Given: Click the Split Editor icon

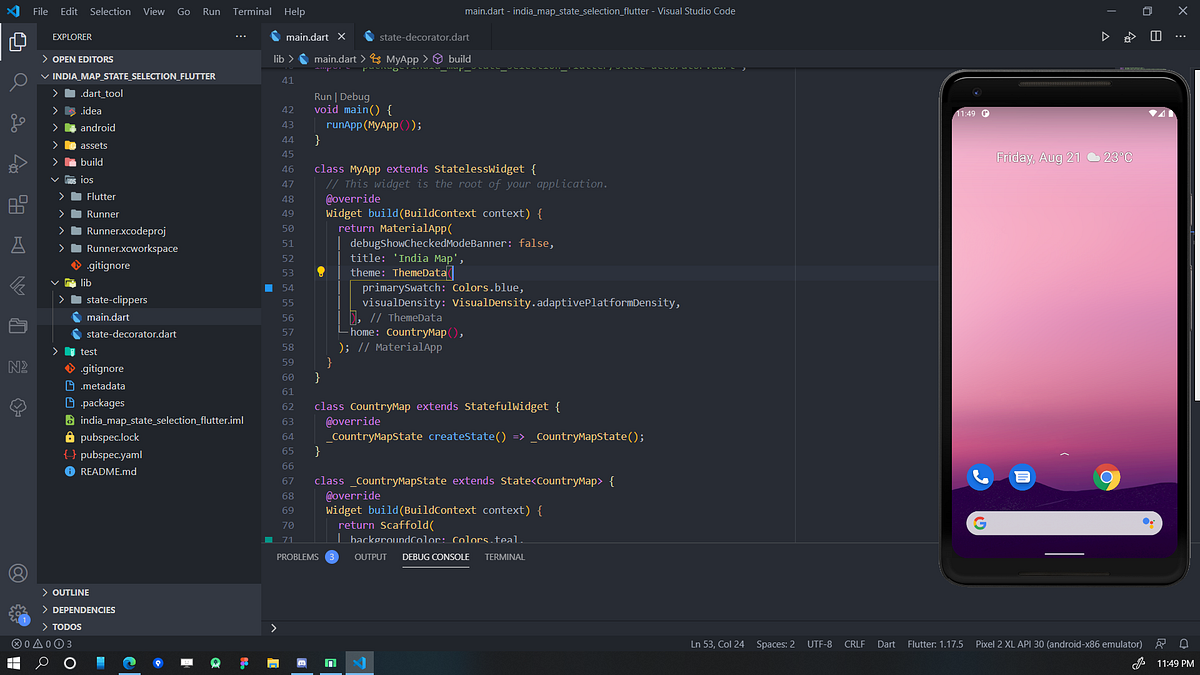Looking at the screenshot, I should [x=1158, y=36].
